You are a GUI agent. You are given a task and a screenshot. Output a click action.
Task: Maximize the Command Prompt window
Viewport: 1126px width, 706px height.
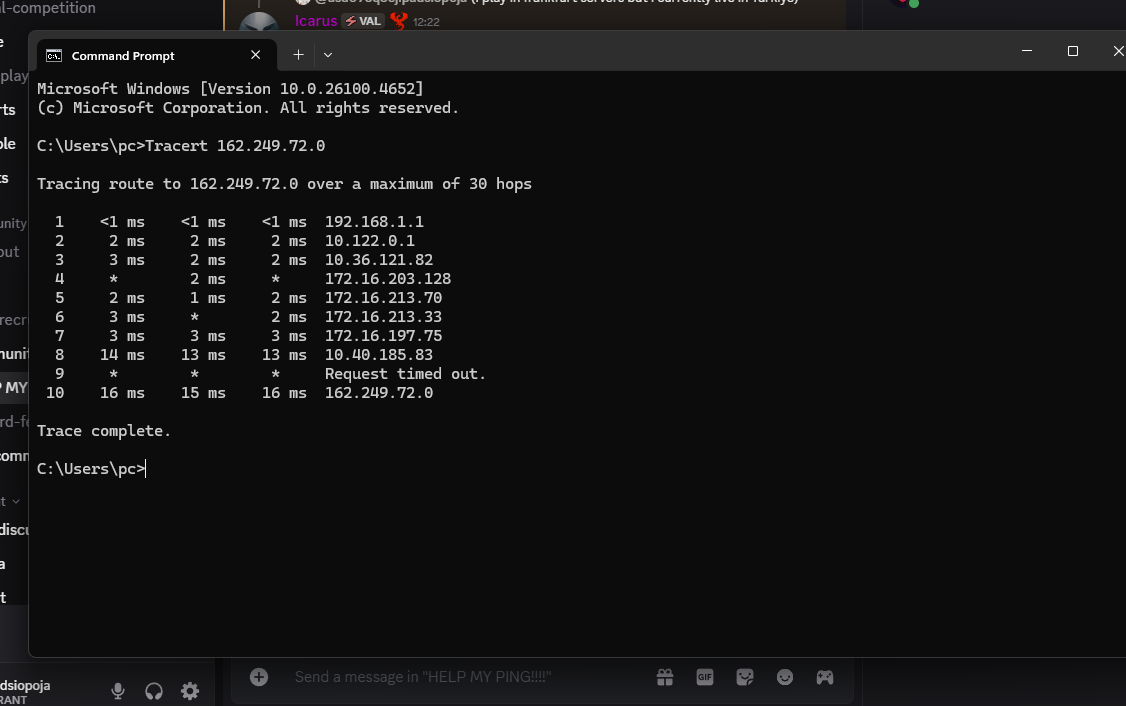click(1073, 51)
